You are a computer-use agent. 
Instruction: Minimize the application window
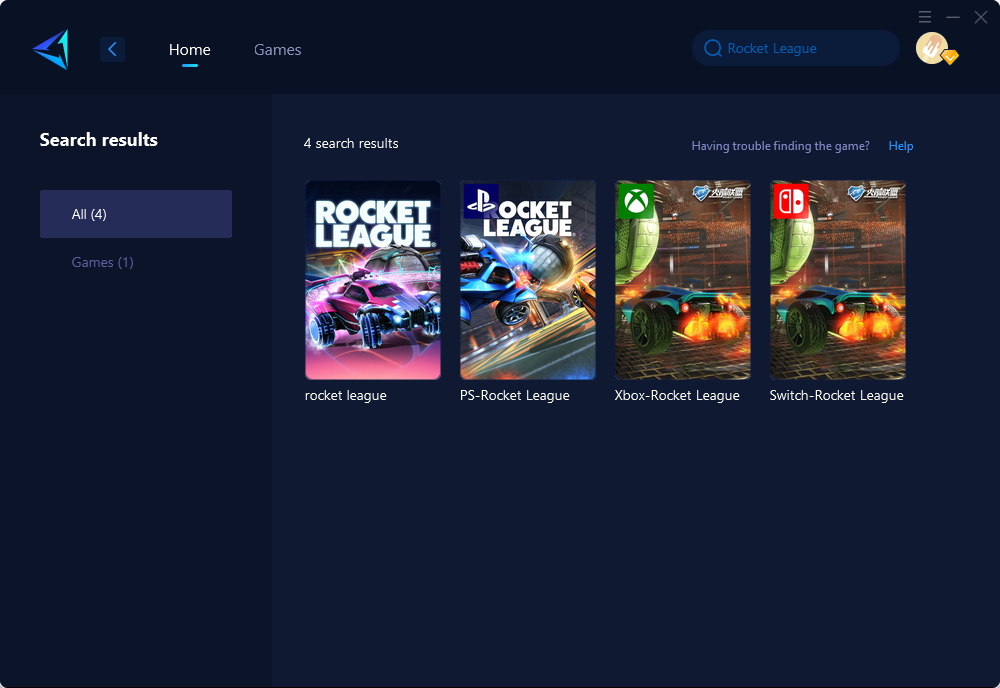point(953,17)
